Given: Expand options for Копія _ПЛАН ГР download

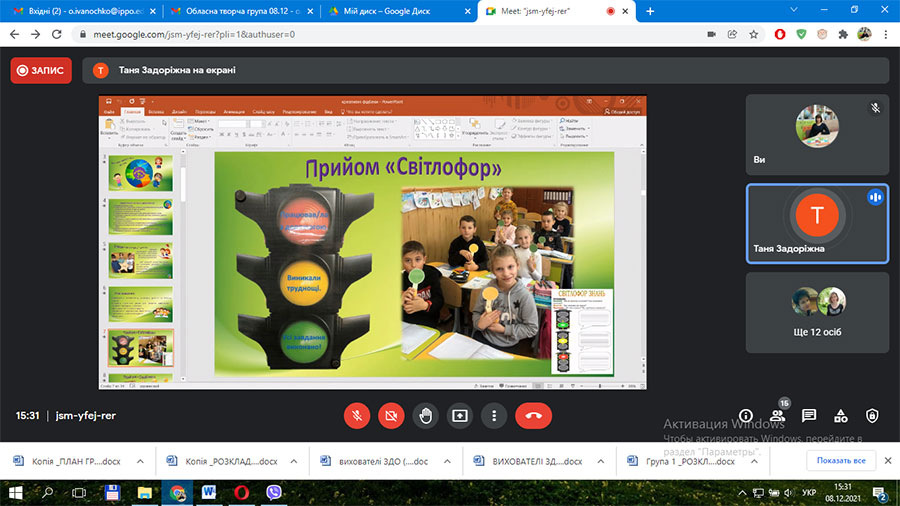Looking at the screenshot, I should pos(140,461).
